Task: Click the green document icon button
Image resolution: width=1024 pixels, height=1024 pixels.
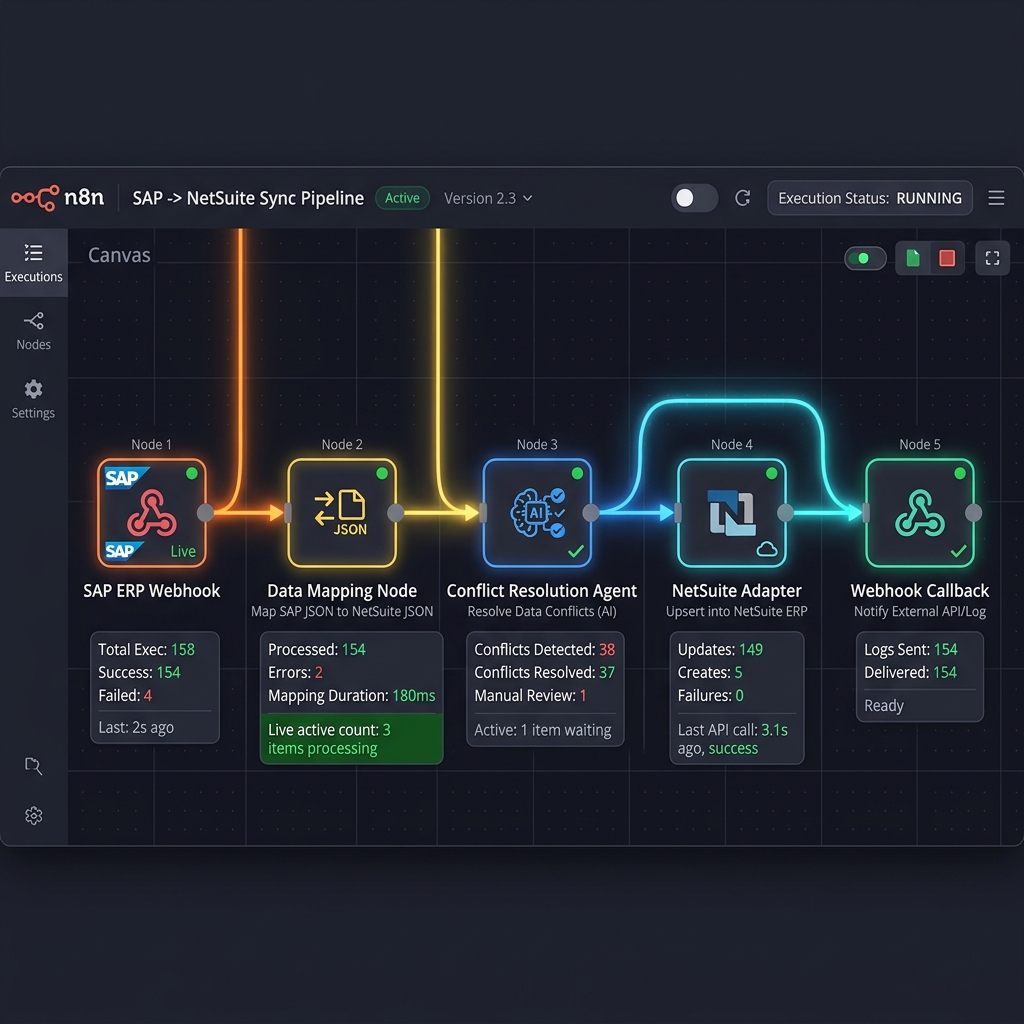Action: point(913,258)
